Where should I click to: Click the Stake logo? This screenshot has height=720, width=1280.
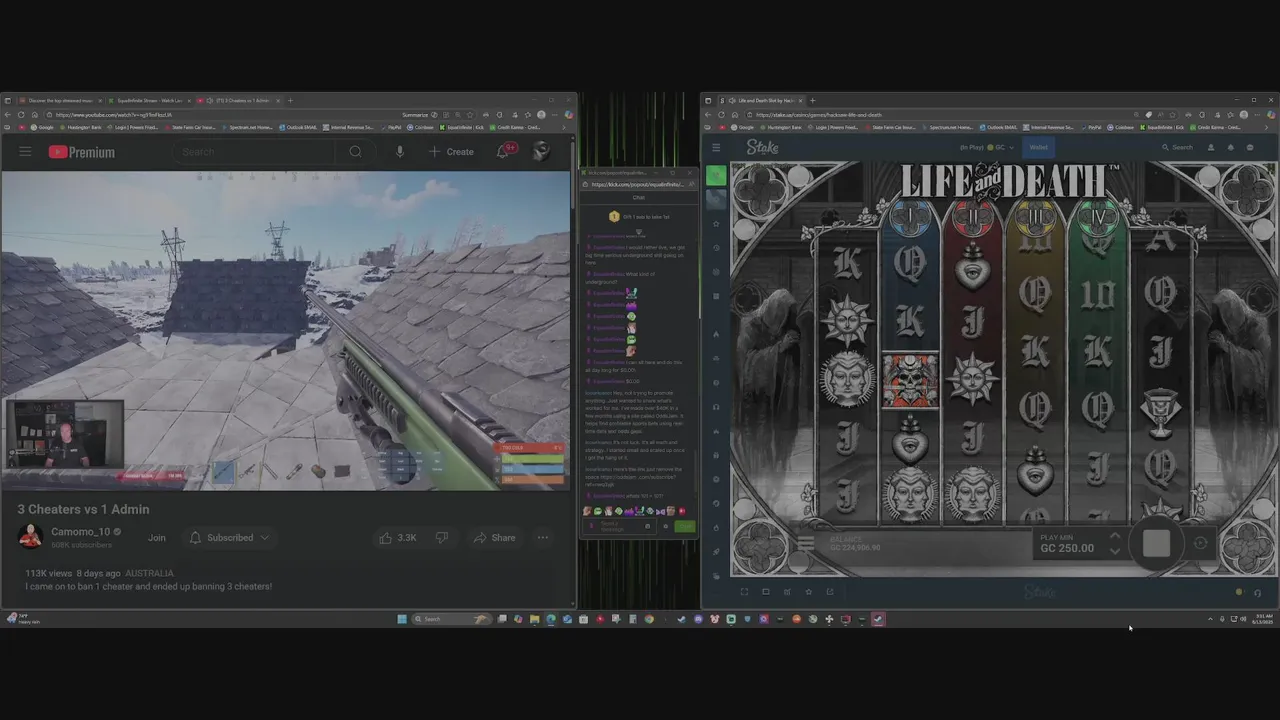[762, 147]
